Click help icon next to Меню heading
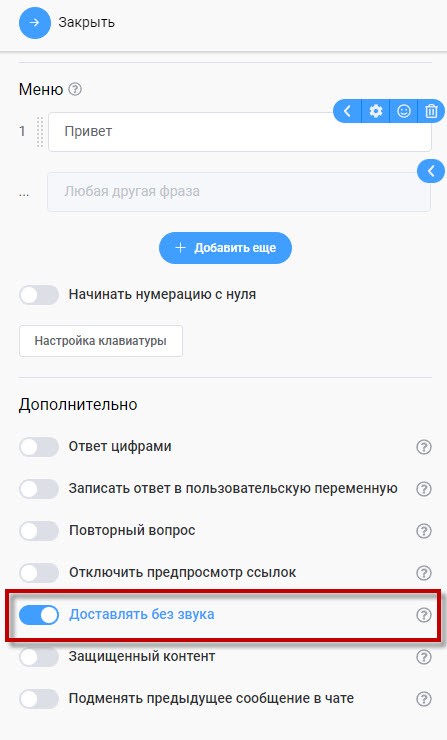This screenshot has height=740, width=447. point(75,89)
